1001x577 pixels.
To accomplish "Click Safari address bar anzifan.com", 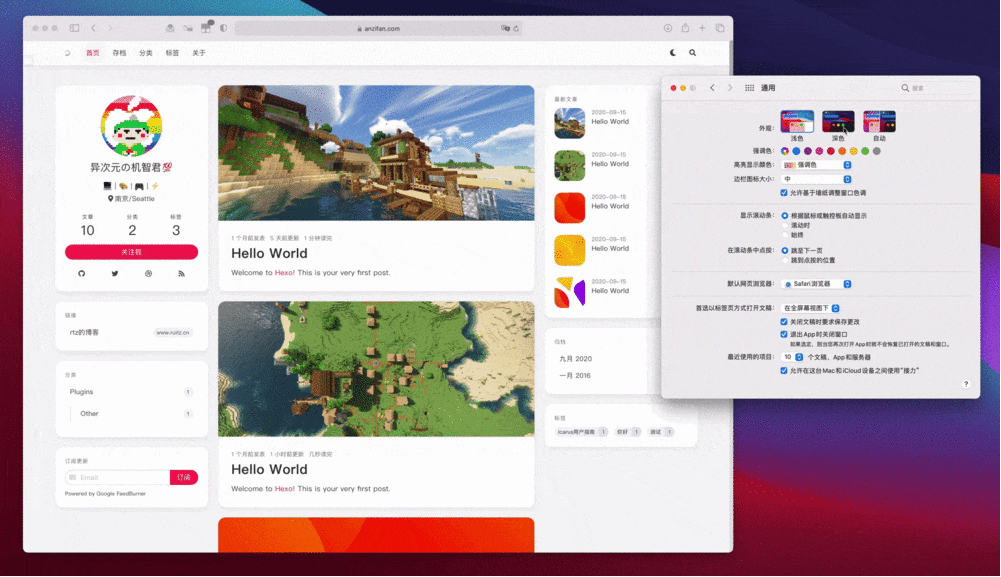I will coord(379,28).
